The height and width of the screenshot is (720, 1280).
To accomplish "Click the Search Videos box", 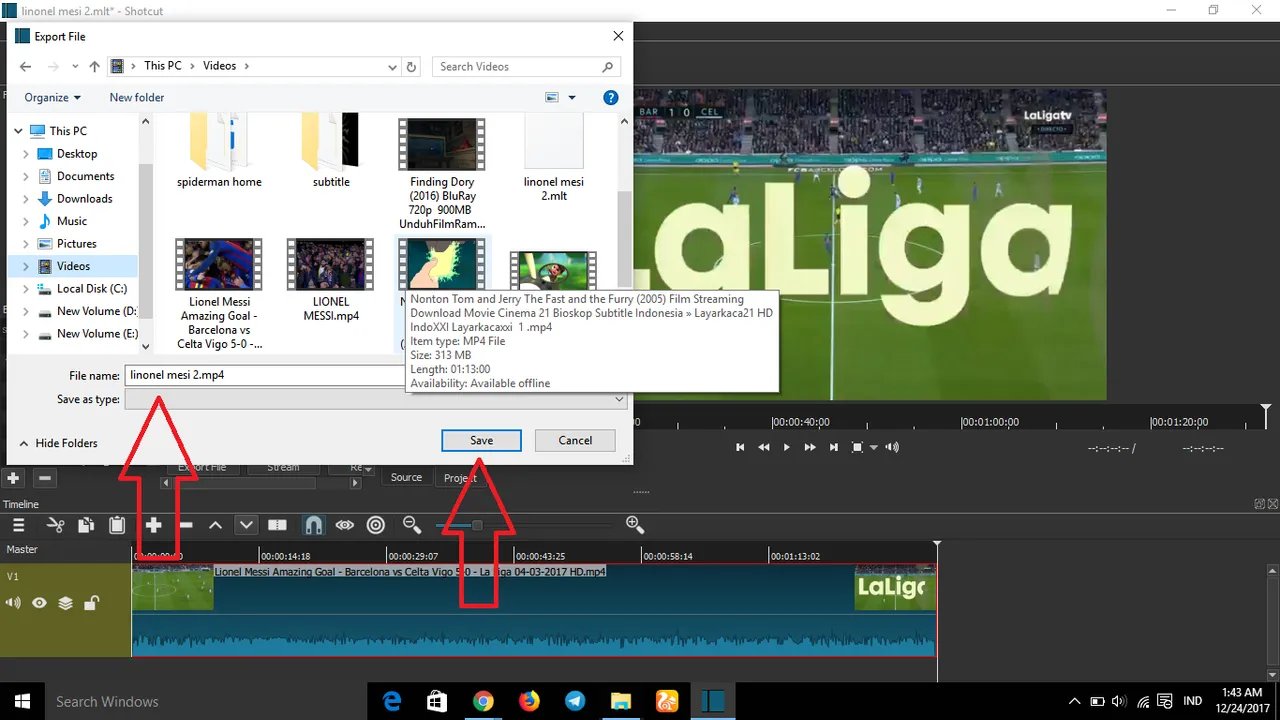I will click(526, 67).
